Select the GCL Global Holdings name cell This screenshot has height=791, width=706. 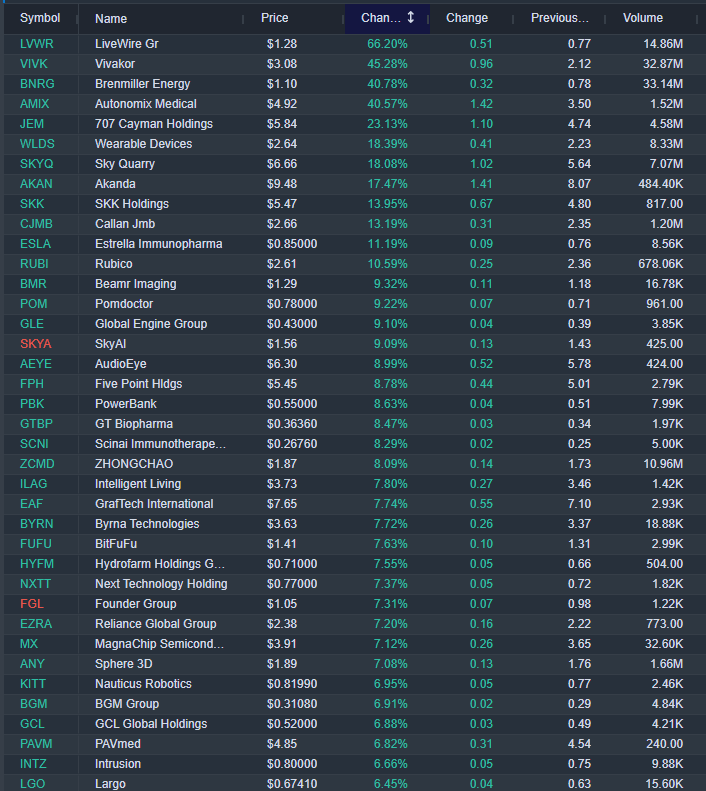point(151,724)
